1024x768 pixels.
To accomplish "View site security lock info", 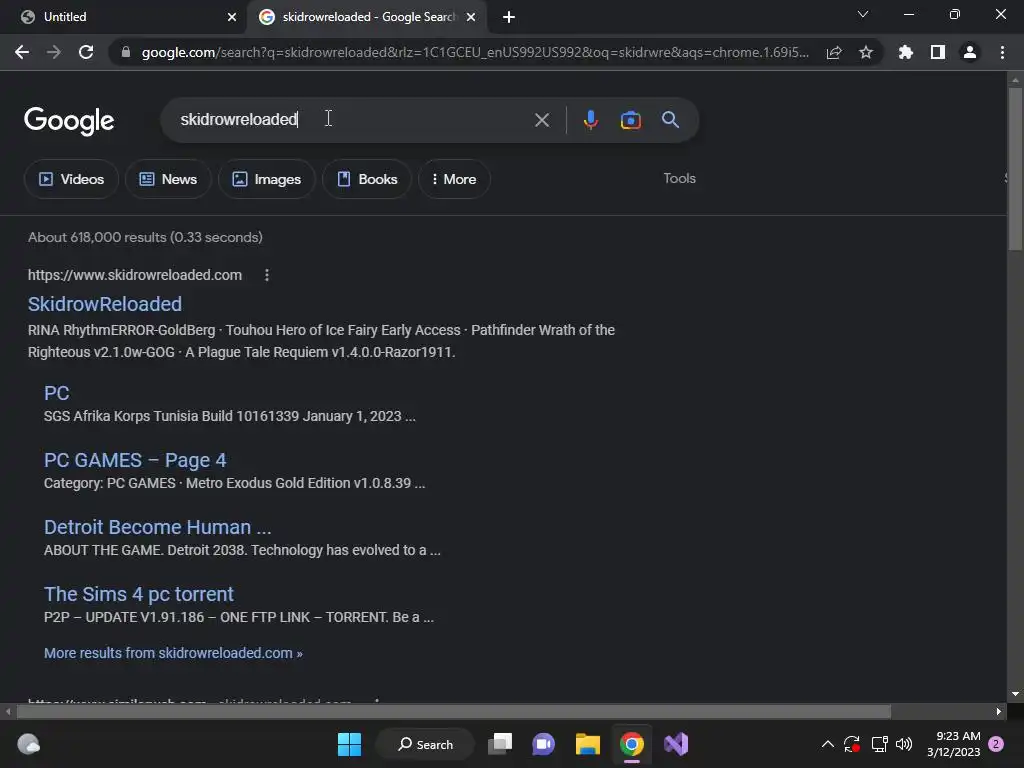I will [x=126, y=52].
